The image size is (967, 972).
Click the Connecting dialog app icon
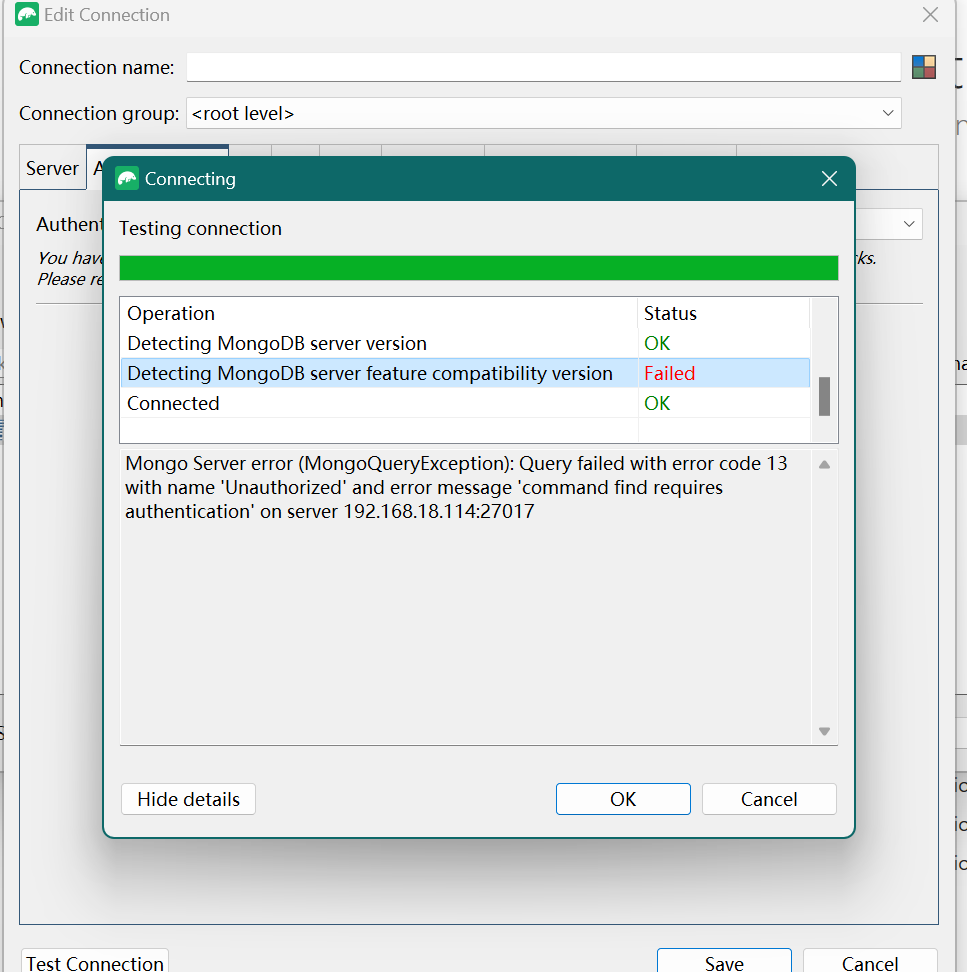[127, 179]
